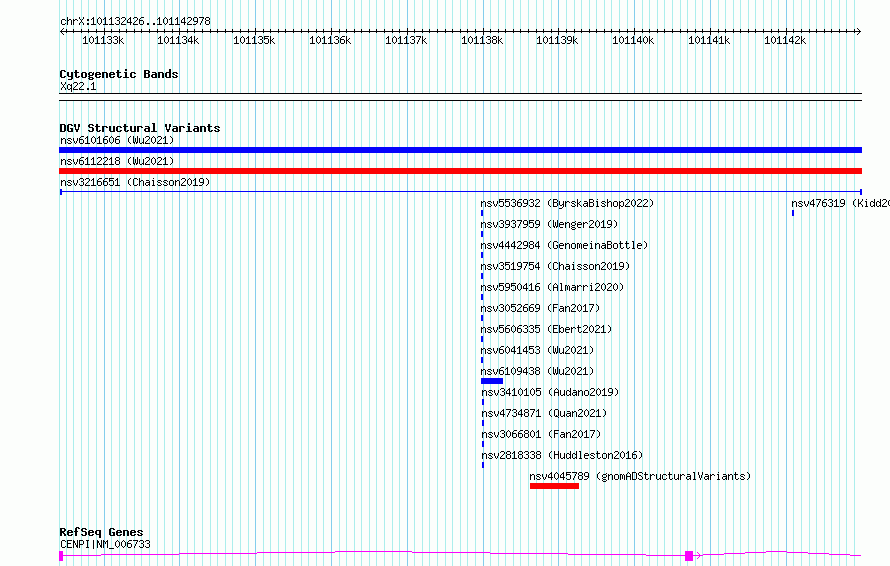Click the 101138k ruler tick label
The image size is (890, 566).
pyautogui.click(x=482, y=40)
